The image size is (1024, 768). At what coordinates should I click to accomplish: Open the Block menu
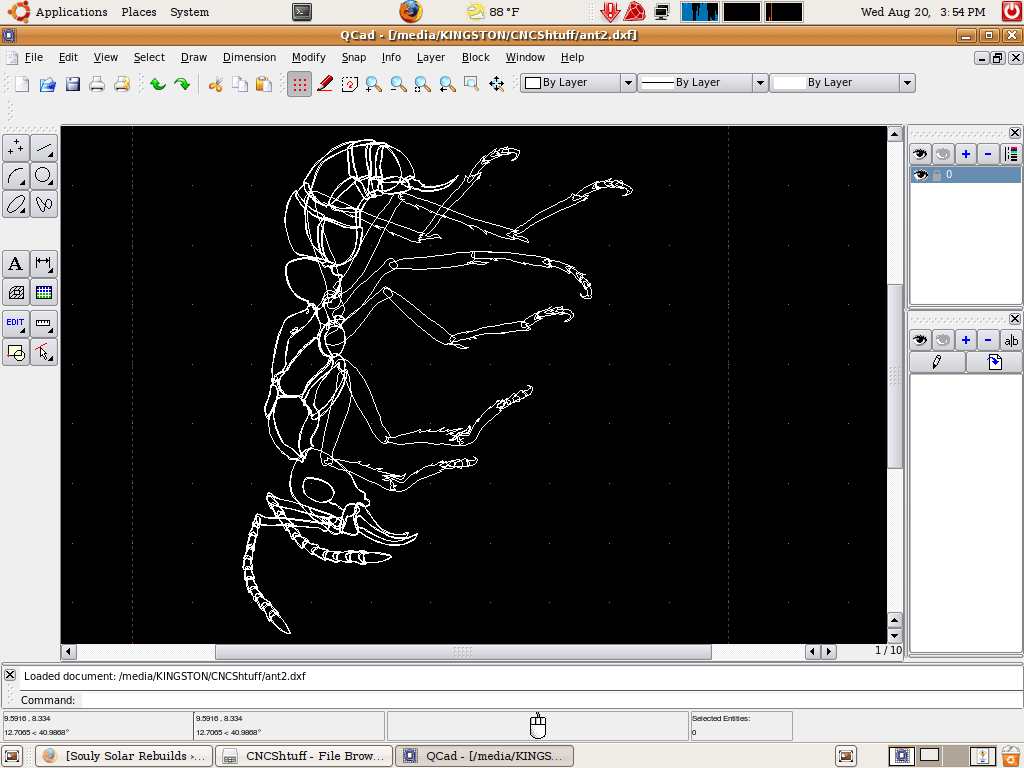(475, 57)
